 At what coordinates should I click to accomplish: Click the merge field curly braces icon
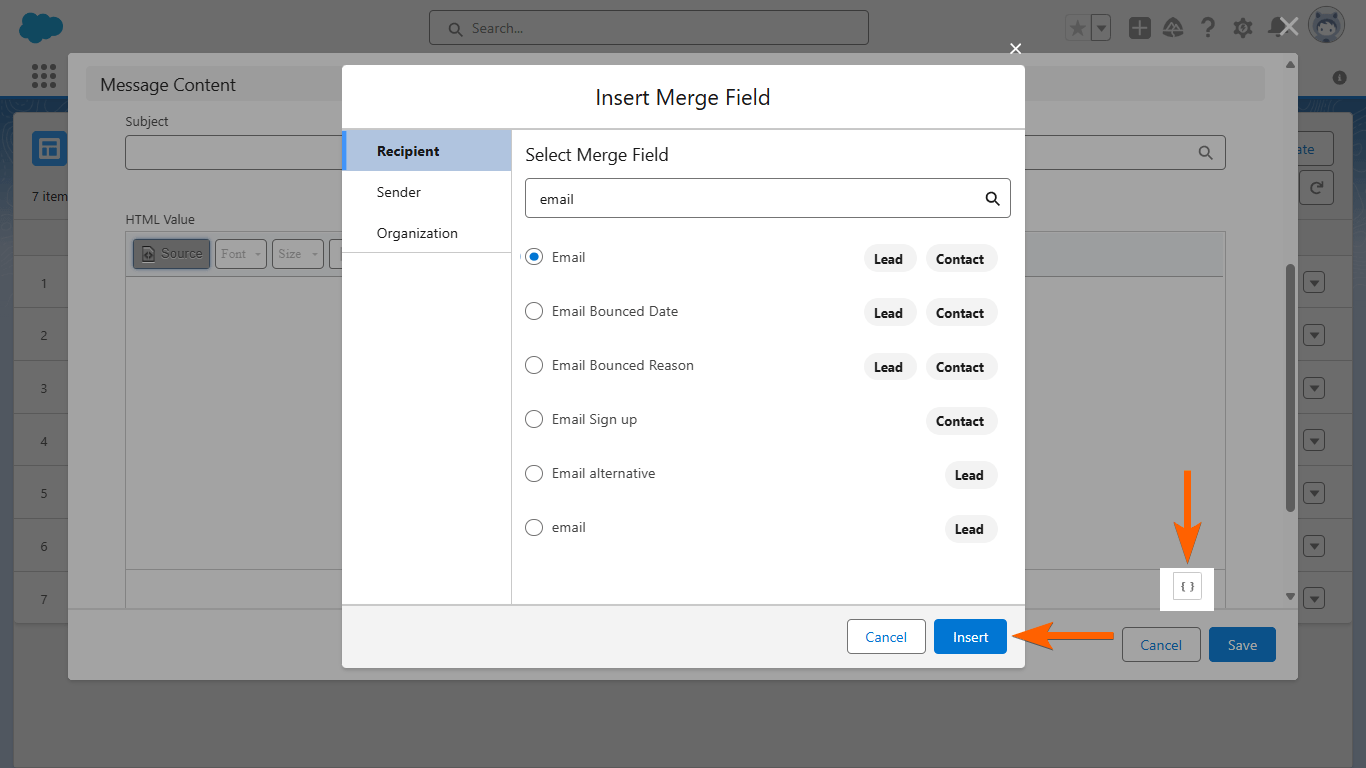point(1187,586)
